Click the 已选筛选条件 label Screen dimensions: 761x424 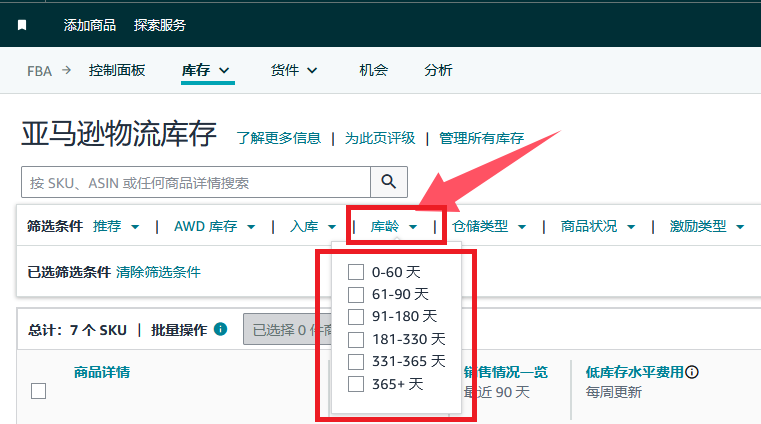(x=69, y=272)
